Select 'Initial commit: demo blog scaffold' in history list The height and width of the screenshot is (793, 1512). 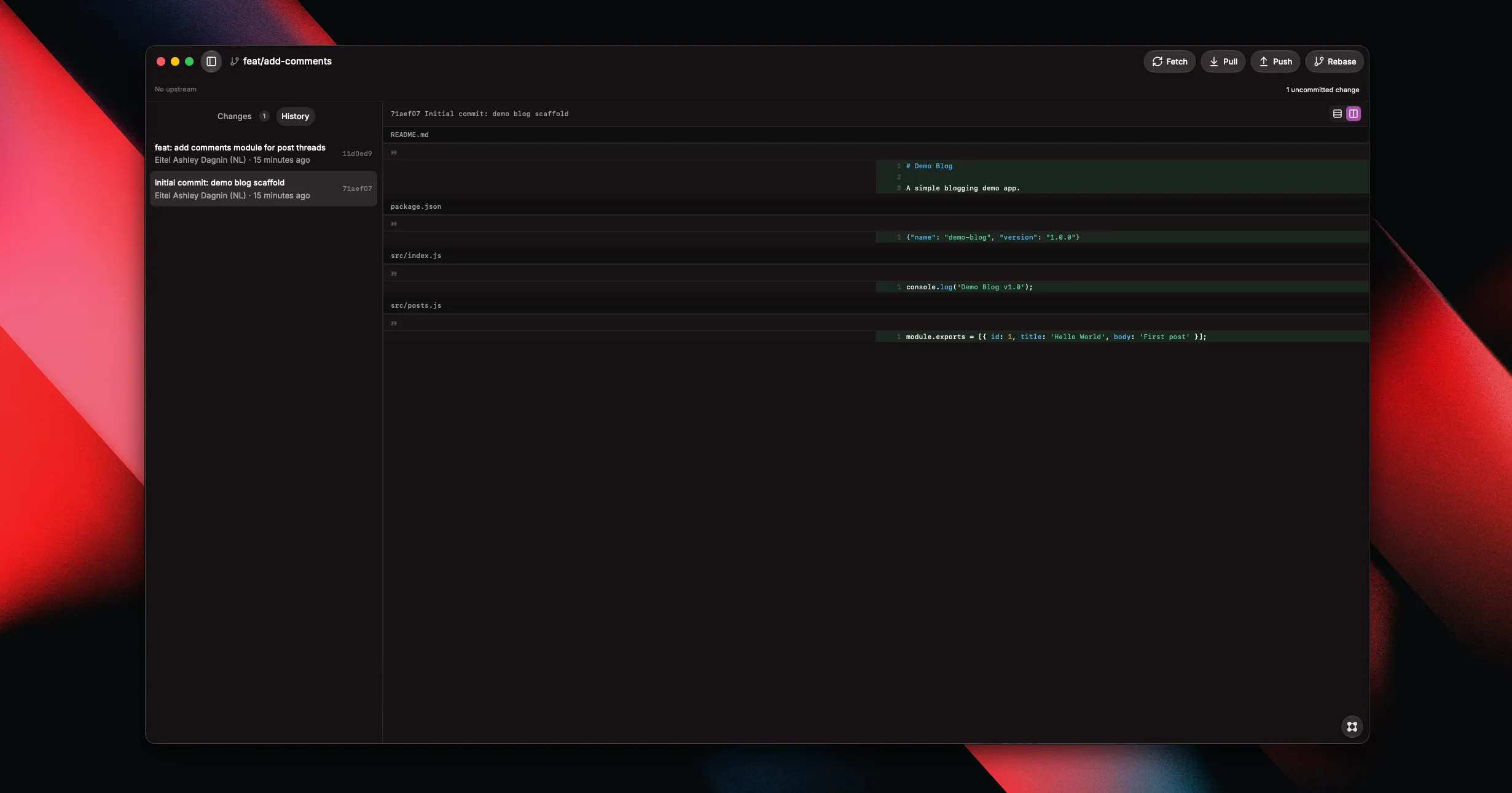(263, 189)
